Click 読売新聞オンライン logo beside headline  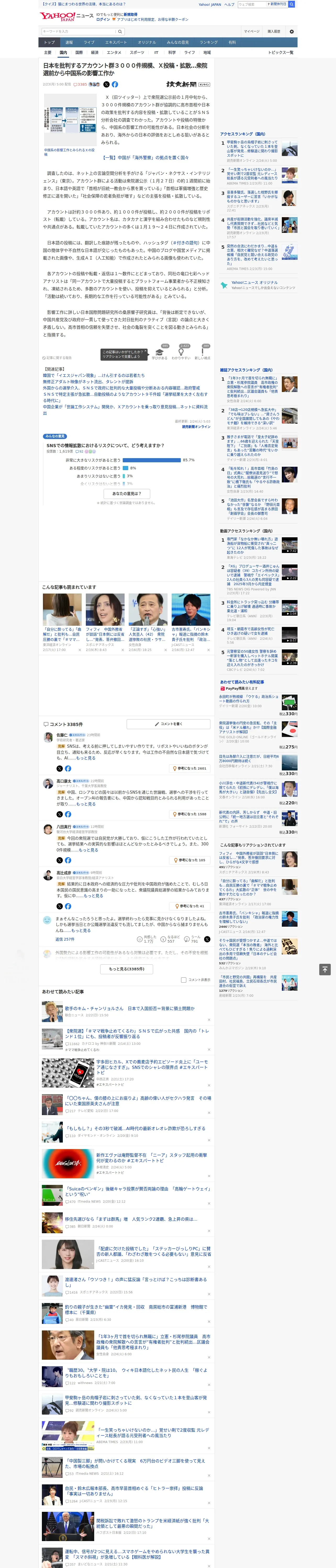coord(188,85)
